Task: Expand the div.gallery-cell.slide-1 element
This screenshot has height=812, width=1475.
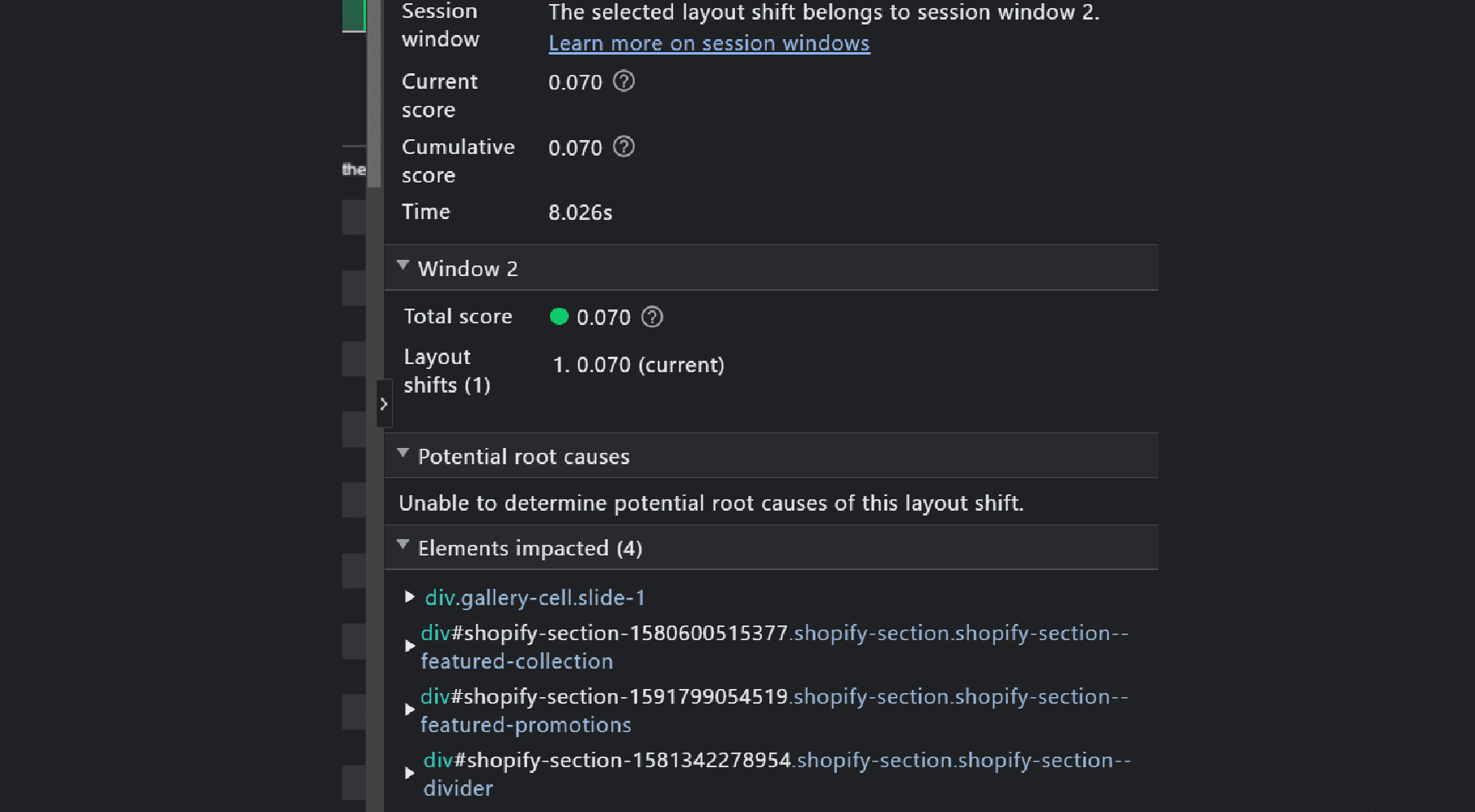Action: pos(410,597)
